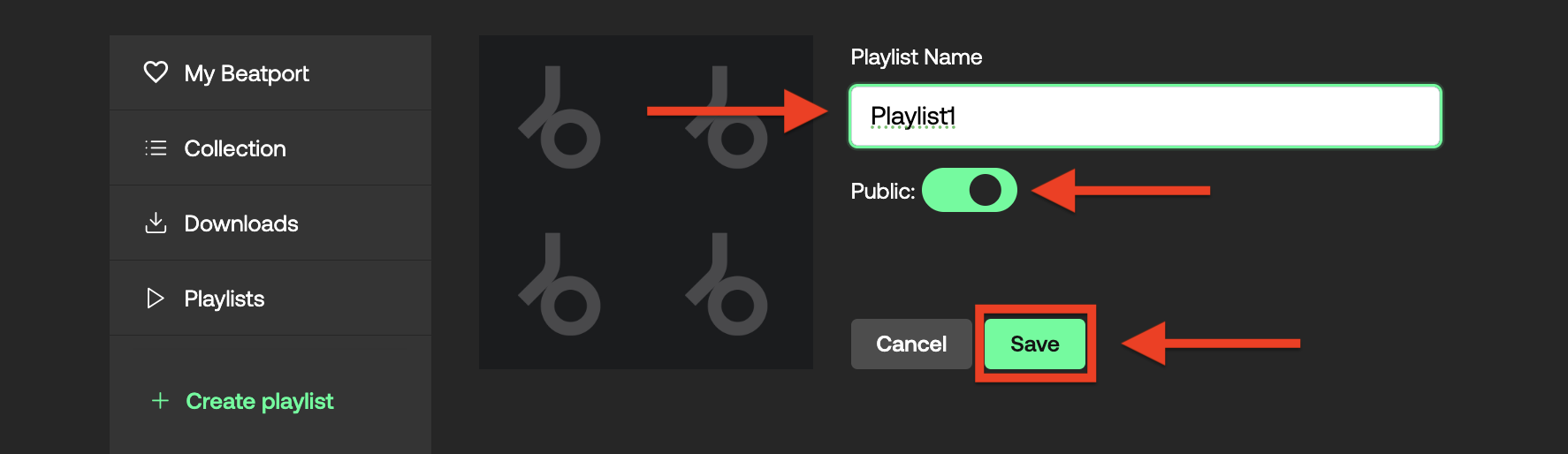Click the Create playlist link
1568x454 pixels.
pyautogui.click(x=259, y=401)
